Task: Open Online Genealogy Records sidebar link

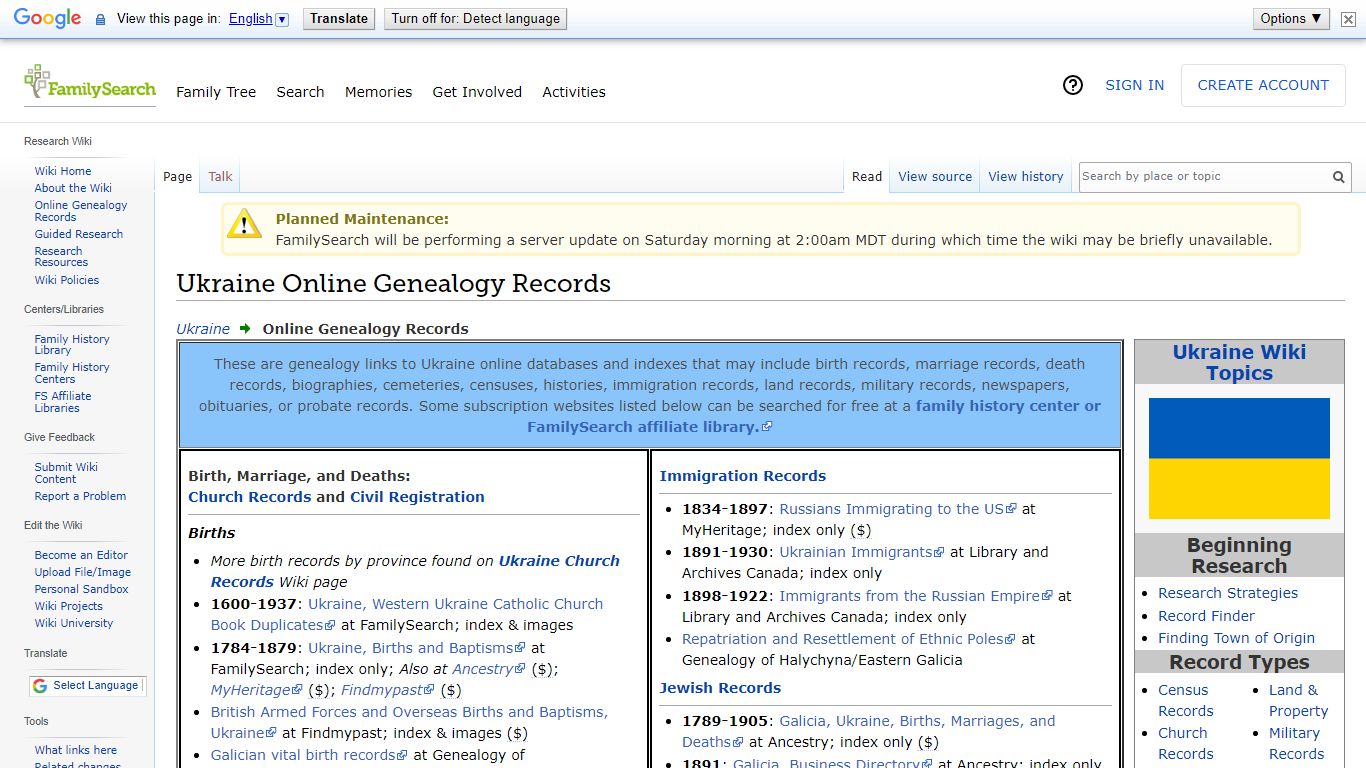Action: (81, 211)
